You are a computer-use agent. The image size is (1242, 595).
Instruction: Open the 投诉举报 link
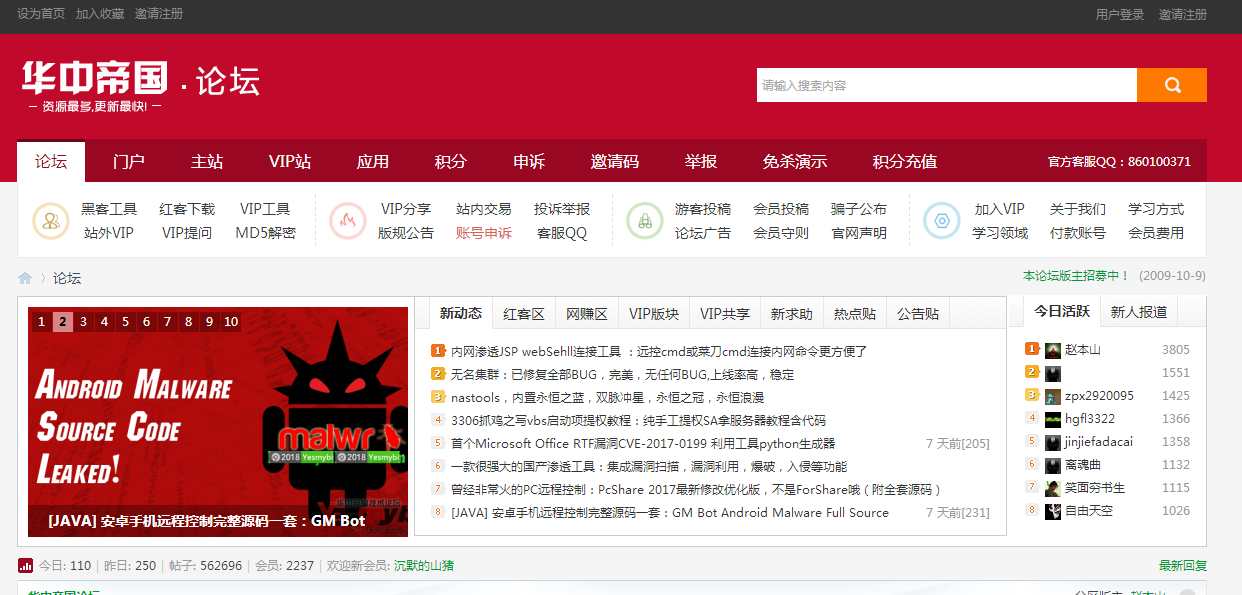point(562,209)
